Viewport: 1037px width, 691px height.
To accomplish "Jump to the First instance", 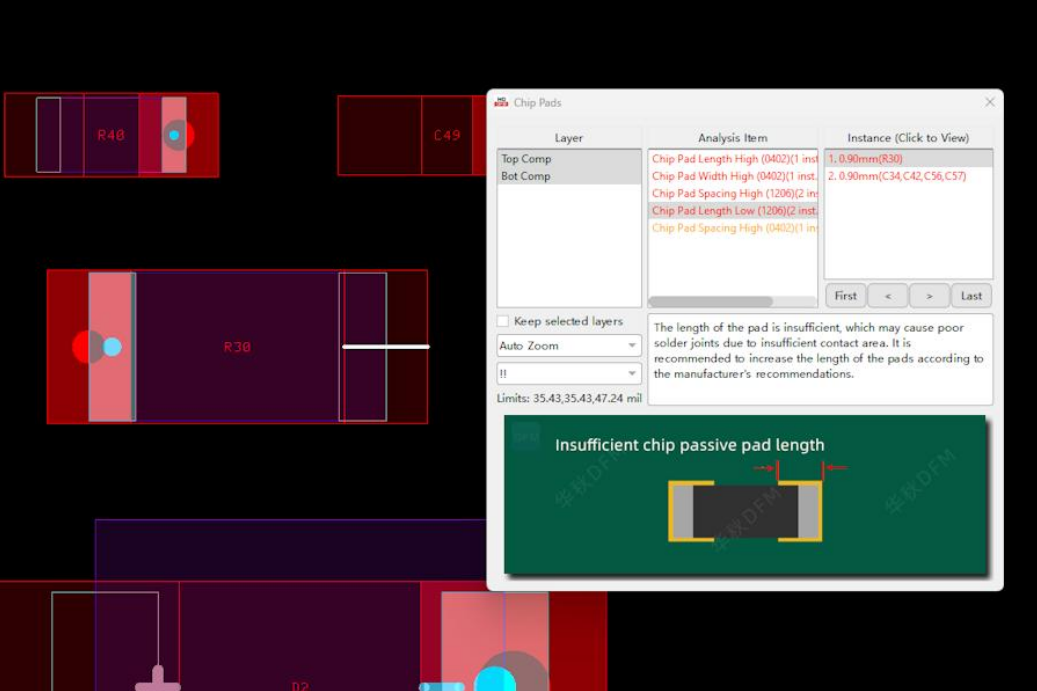I will 845,296.
